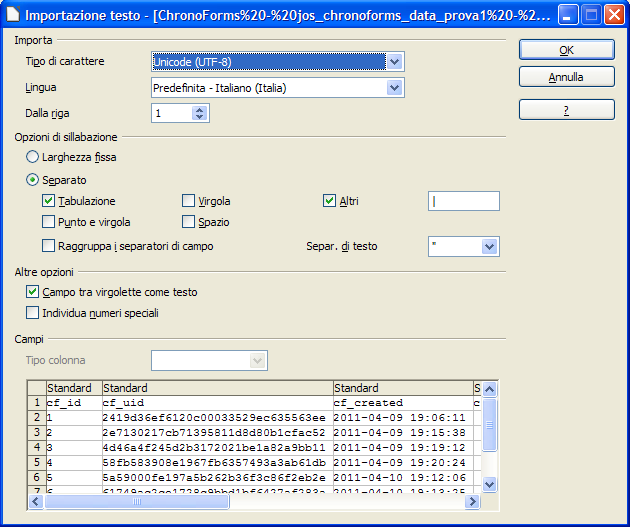Image resolution: width=630 pixels, height=527 pixels.
Task: Click preview row number 6
Action: point(37,478)
